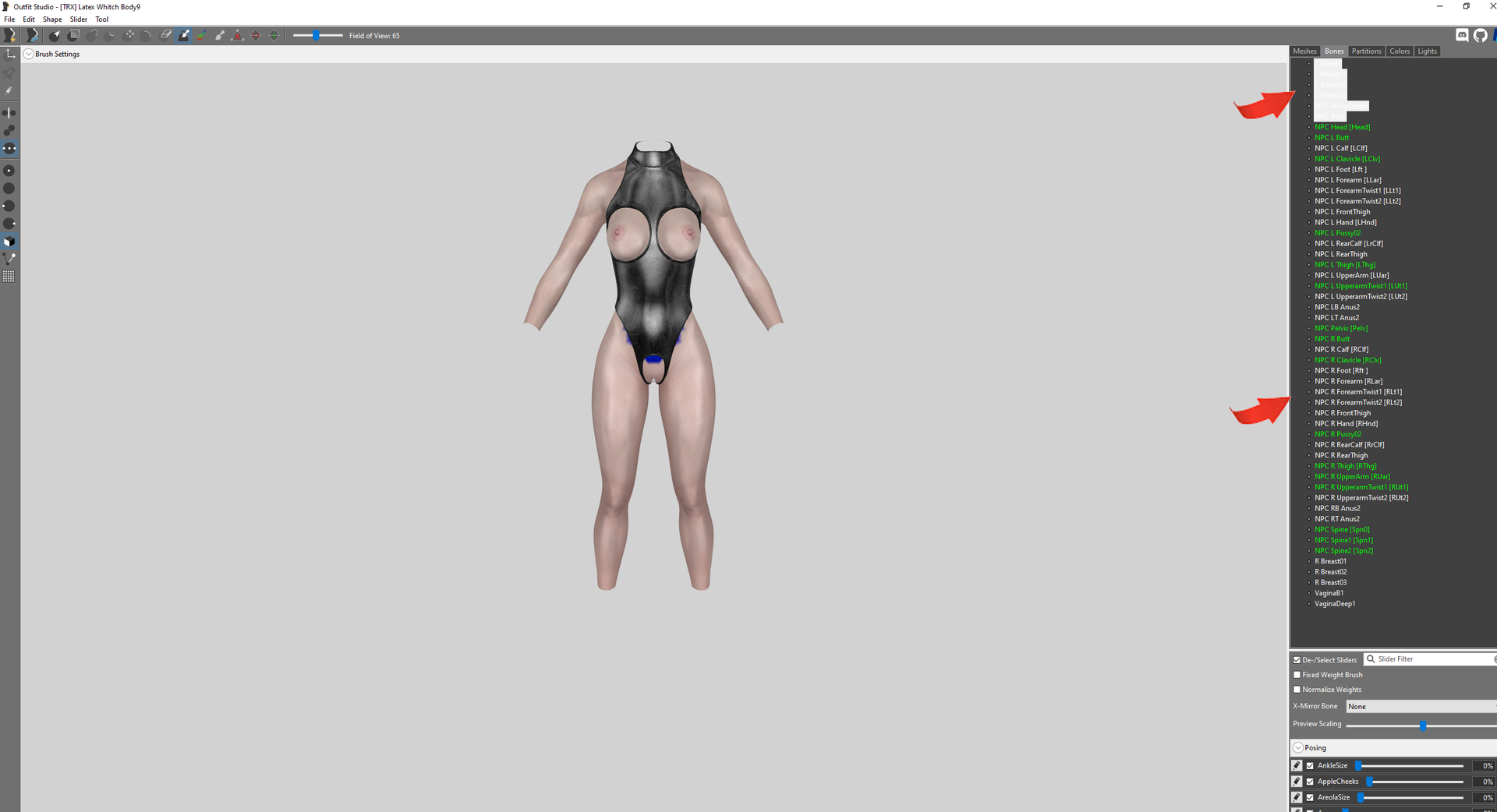Select the NPC R Hand [RHnd] bone

pos(1346,424)
